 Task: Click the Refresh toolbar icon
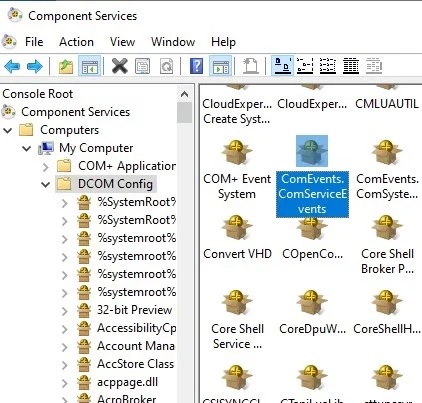tap(166, 66)
